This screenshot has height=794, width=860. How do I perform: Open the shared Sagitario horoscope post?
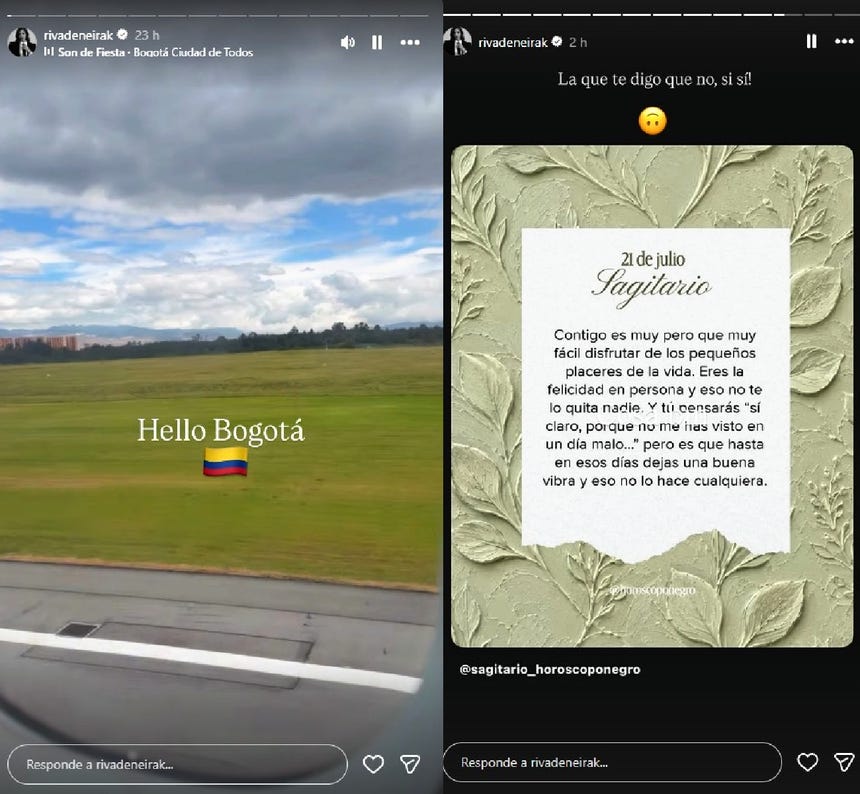tap(652, 396)
